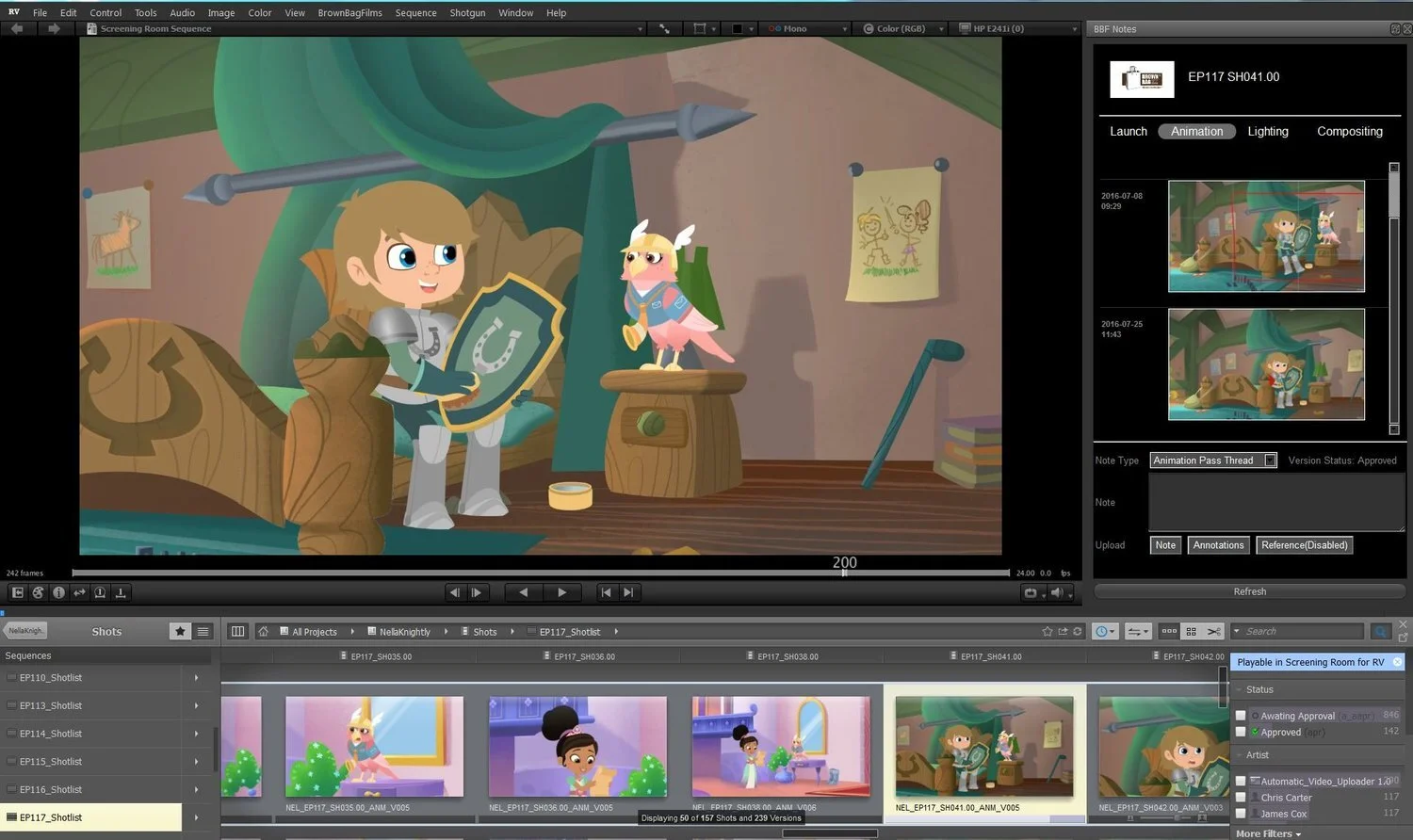Click the columns layout icon beside breadcrumb
The image size is (1413, 840).
click(237, 632)
